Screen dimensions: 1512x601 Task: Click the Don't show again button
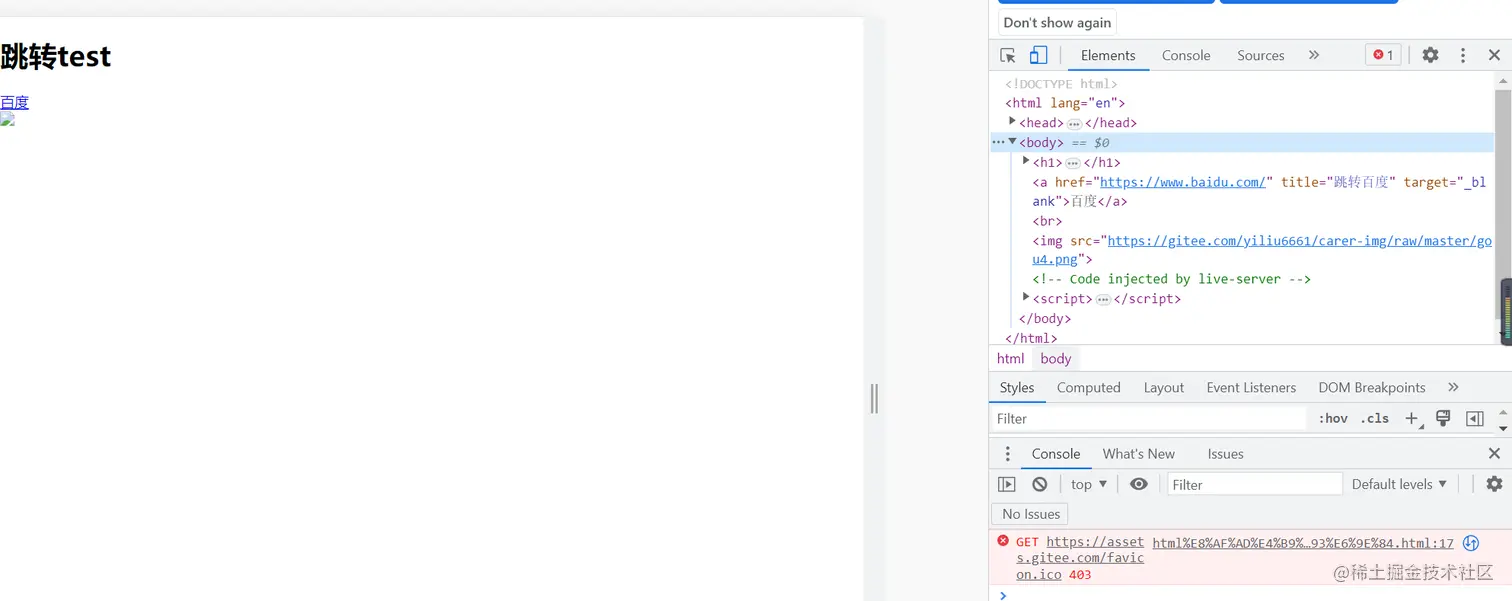click(x=1057, y=22)
